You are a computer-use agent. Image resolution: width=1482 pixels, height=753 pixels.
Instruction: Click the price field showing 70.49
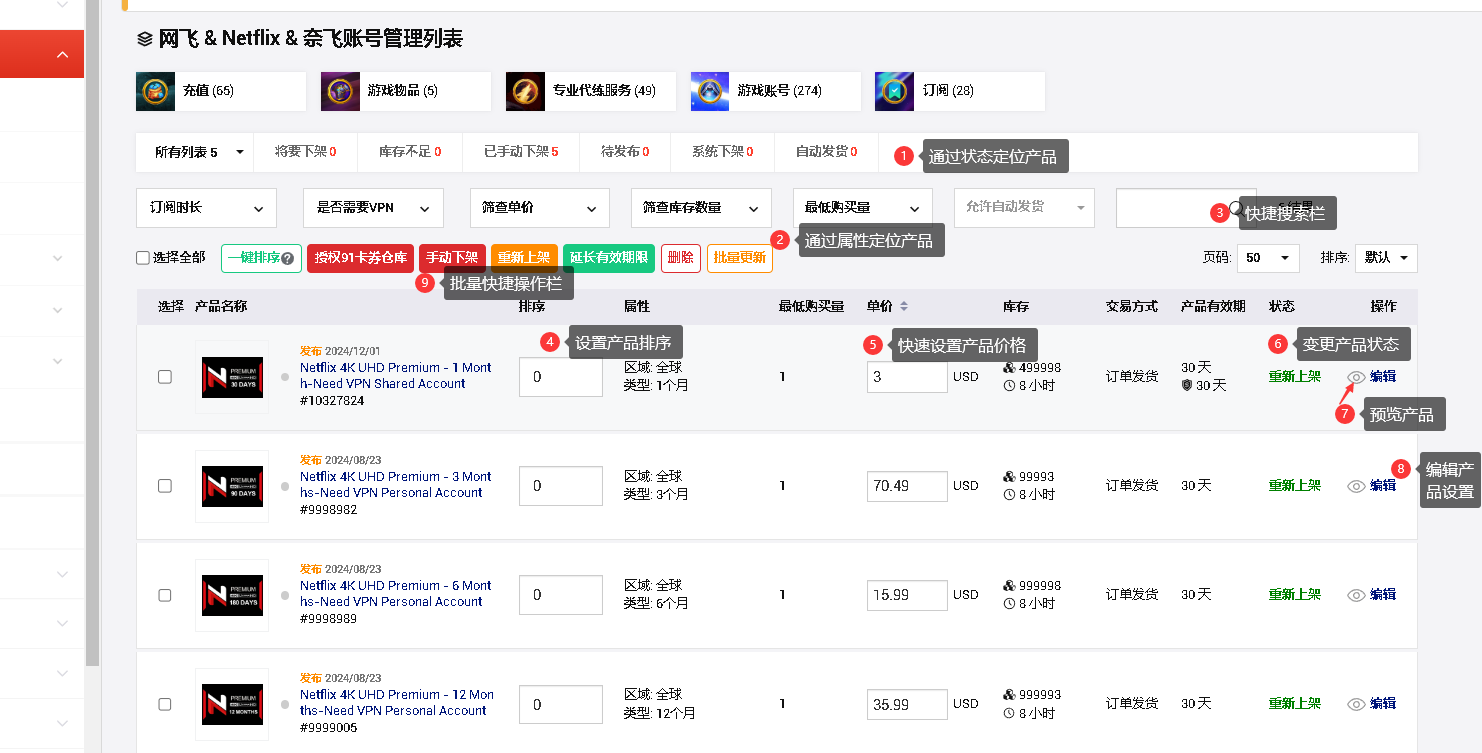point(906,486)
